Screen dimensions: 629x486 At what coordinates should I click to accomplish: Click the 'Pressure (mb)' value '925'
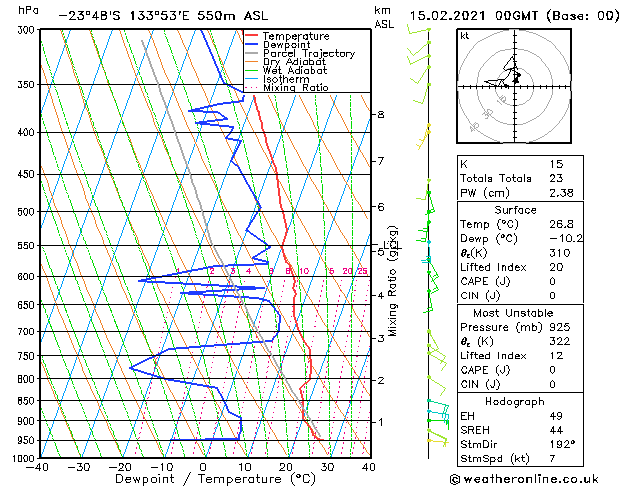tap(560, 327)
